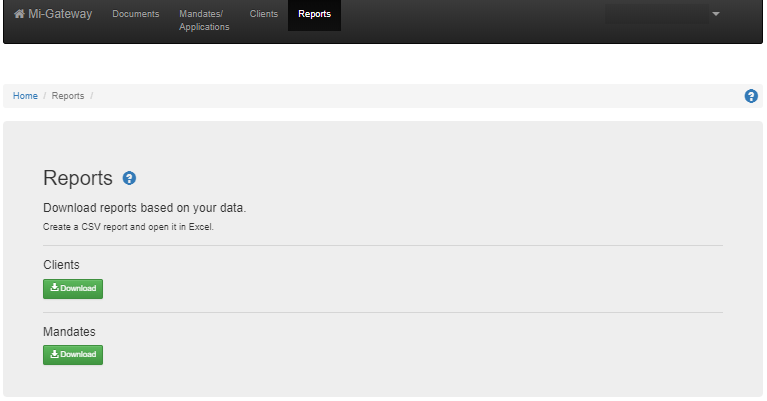The width and height of the screenshot is (767, 401).
Task: Open the help icon in the breadcrumb bar
Action: coord(751,96)
